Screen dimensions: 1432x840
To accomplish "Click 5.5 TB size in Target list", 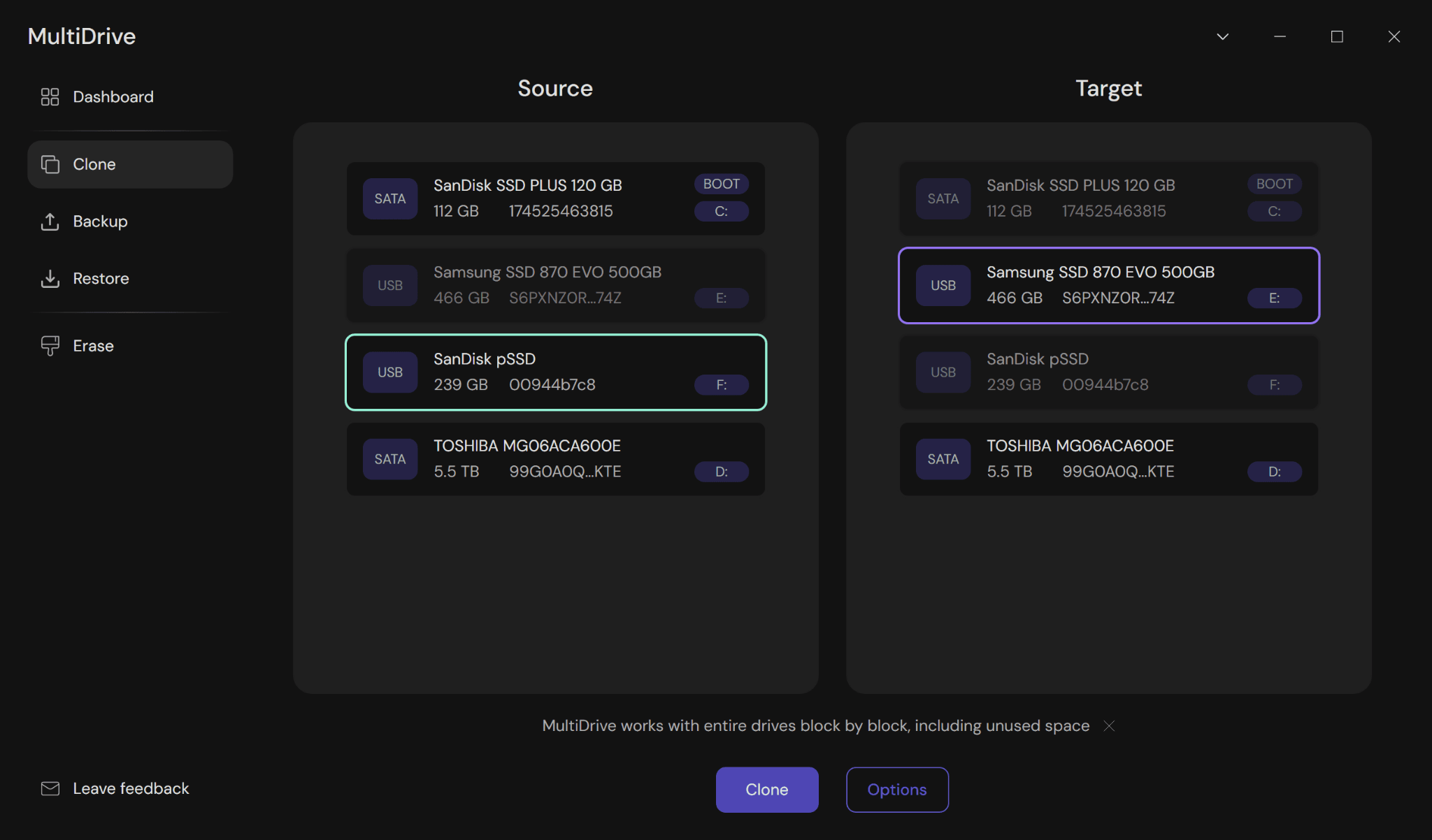I will [1009, 472].
